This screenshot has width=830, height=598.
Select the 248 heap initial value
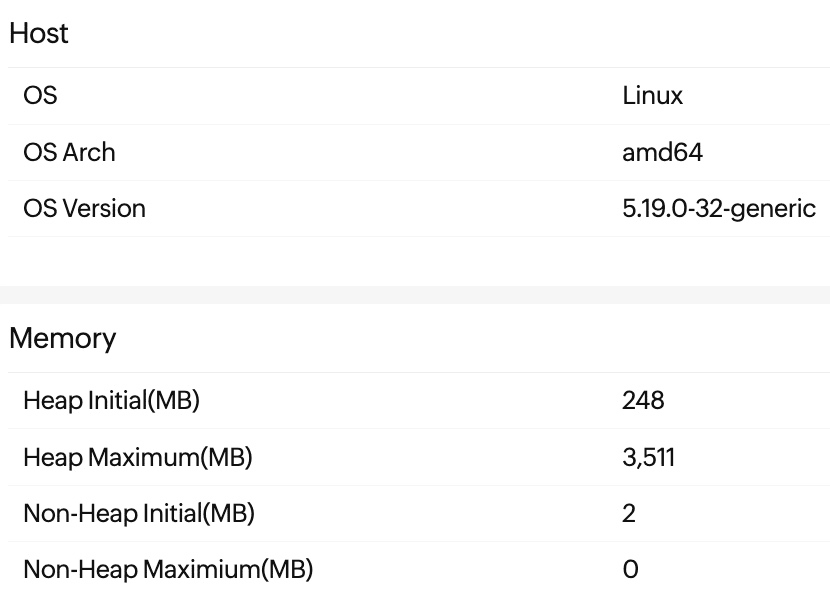coord(643,401)
